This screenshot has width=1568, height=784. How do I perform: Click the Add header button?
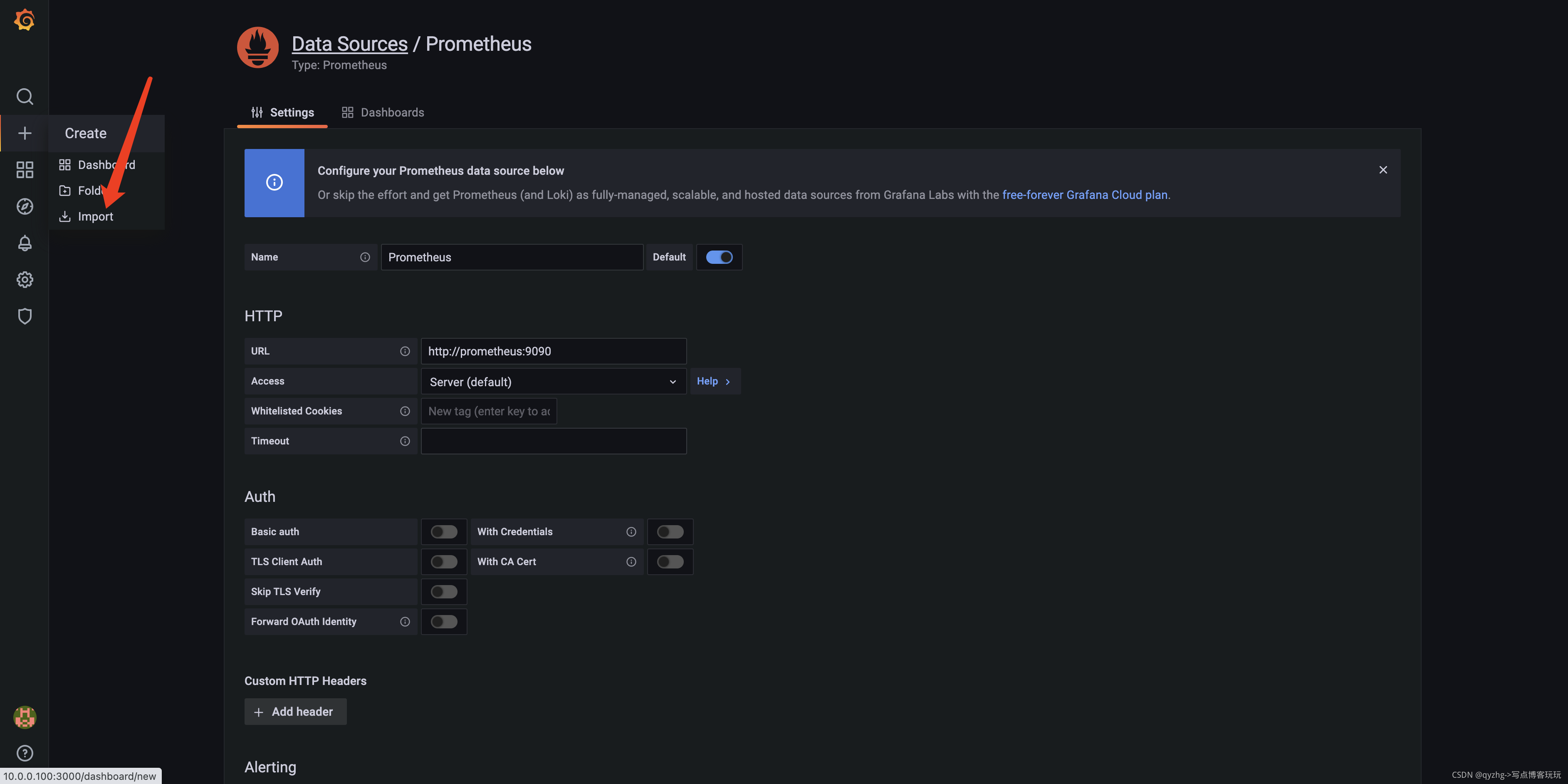pos(295,711)
